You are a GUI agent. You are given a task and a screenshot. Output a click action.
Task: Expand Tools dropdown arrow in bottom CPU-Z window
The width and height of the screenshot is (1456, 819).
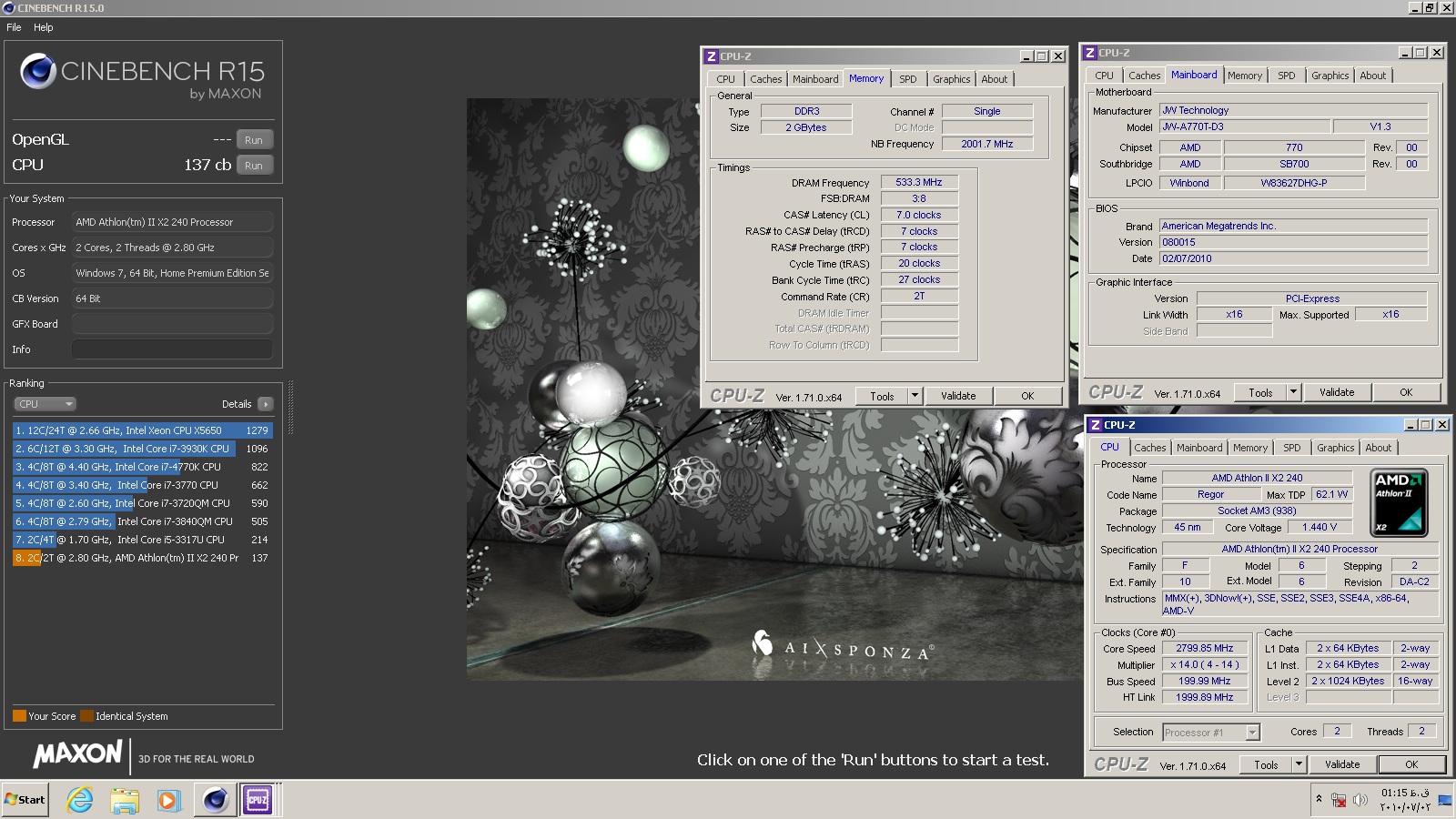pos(1299,764)
